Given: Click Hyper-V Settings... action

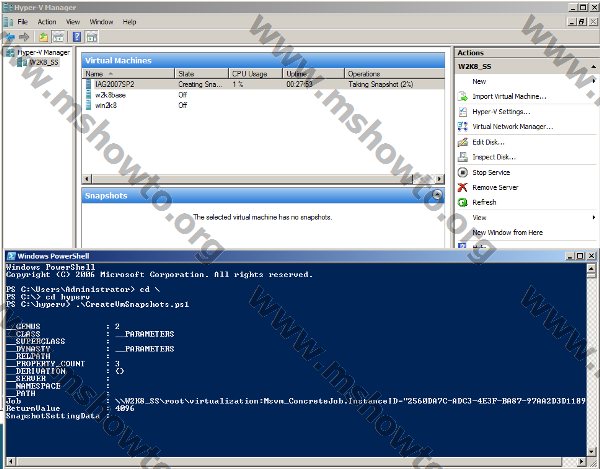Looking at the screenshot, I should pyautogui.click(x=501, y=112).
